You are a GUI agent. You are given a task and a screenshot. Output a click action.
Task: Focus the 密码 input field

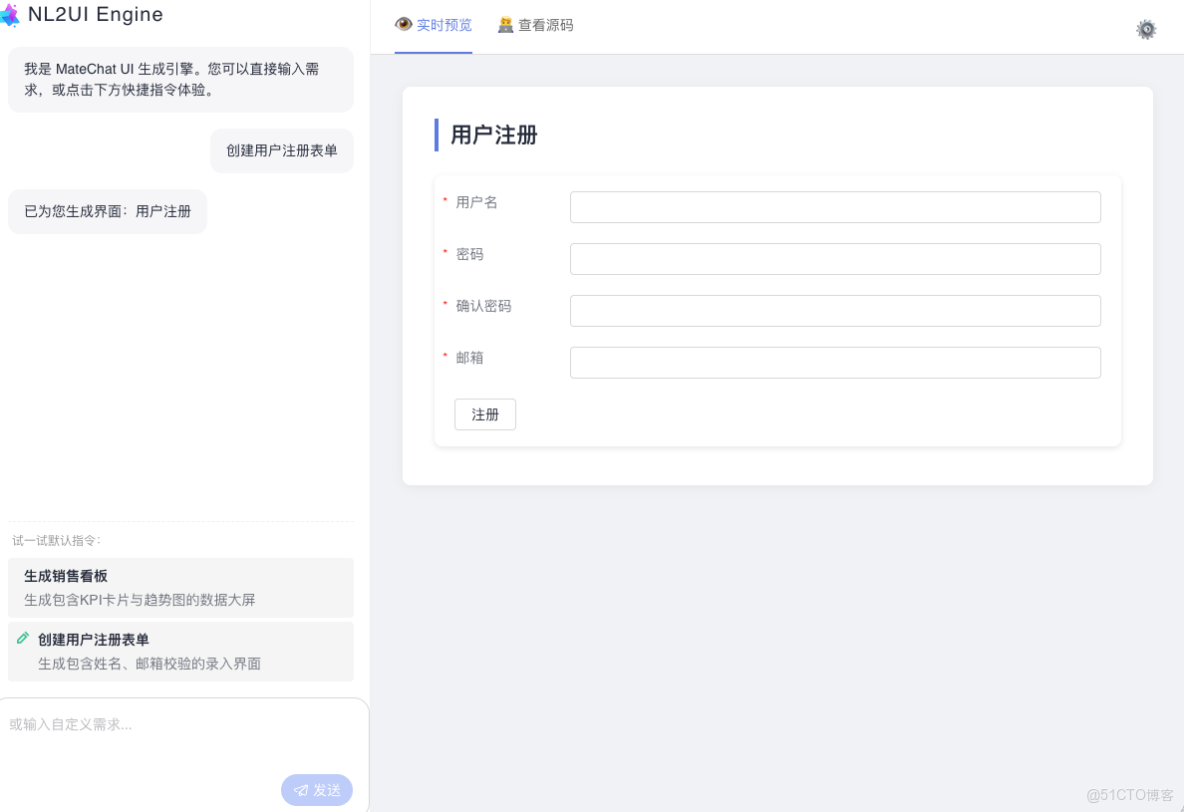point(835,259)
